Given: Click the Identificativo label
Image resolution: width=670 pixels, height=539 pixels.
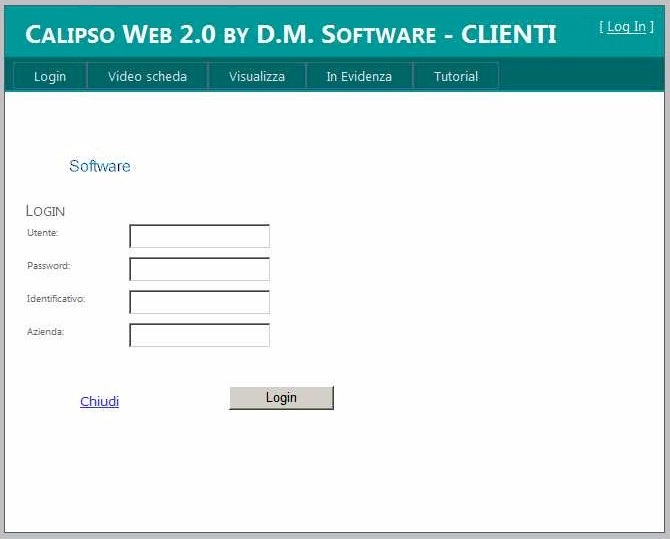Looking at the screenshot, I should pyautogui.click(x=56, y=298).
